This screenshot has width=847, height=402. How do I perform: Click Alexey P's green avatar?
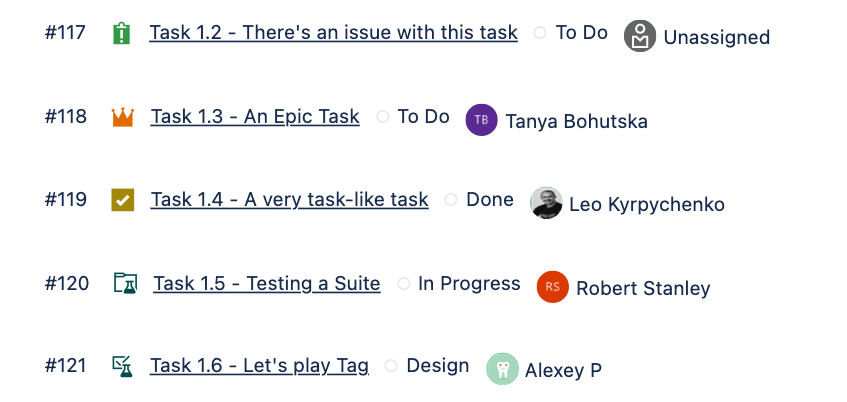pyautogui.click(x=501, y=369)
